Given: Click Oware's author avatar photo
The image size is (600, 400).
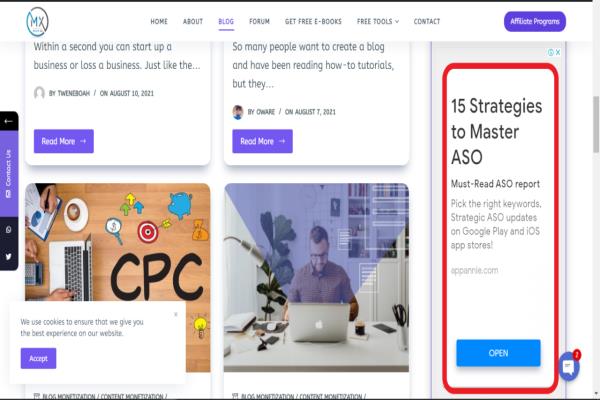Looking at the screenshot, I should click(x=238, y=112).
